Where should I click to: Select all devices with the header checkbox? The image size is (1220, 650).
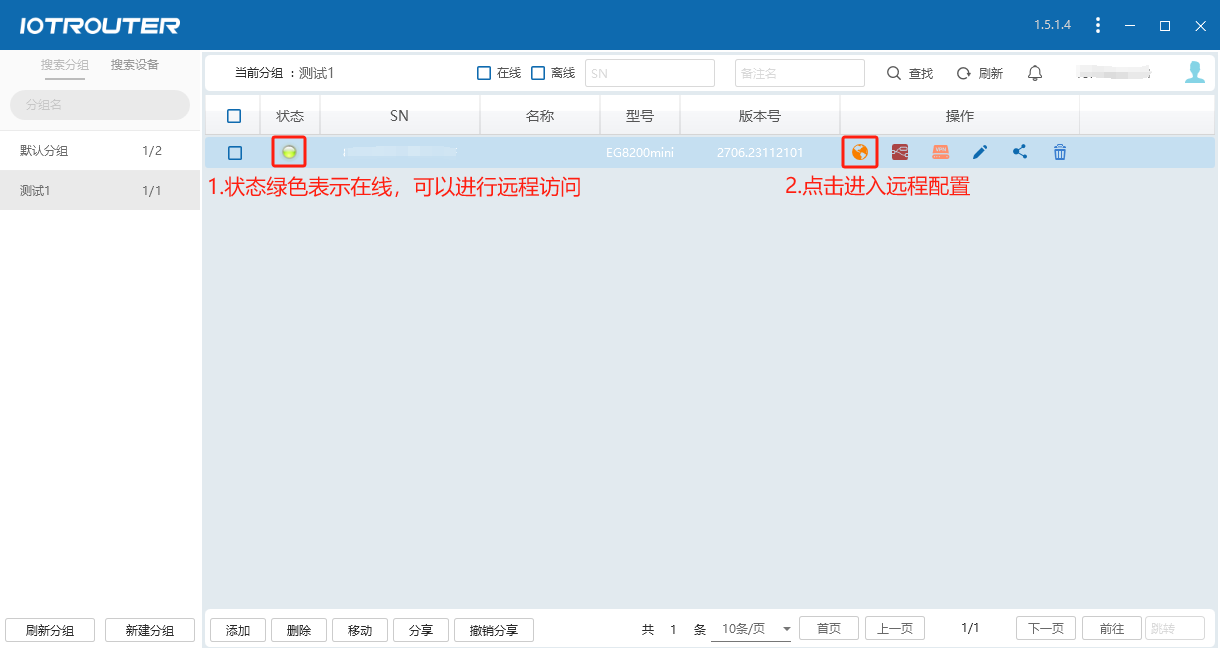point(232,115)
